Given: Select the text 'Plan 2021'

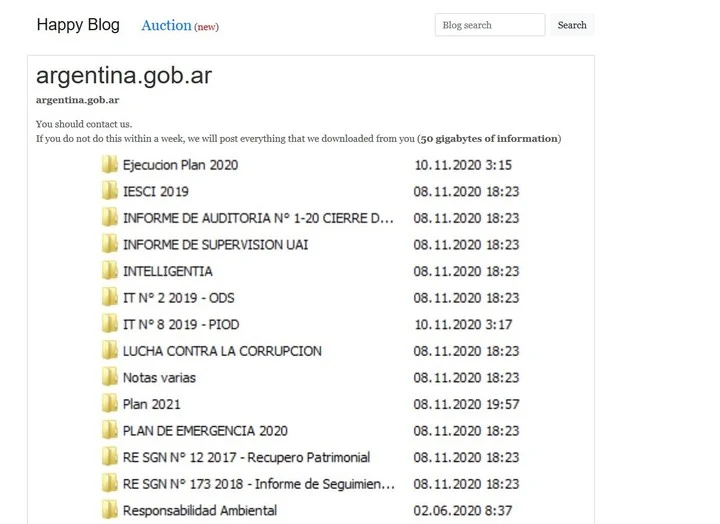Looking at the screenshot, I should (x=152, y=405).
